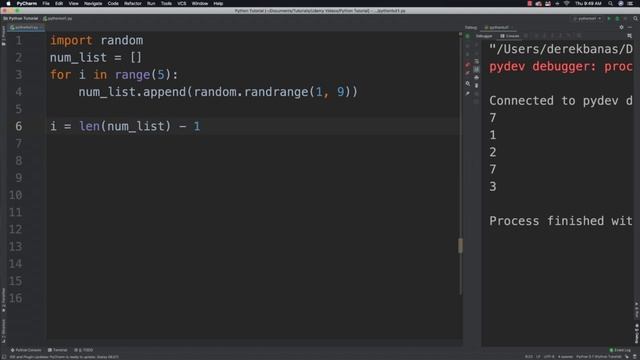Click in code line 'import random'
640x360 pixels.
click(96, 40)
